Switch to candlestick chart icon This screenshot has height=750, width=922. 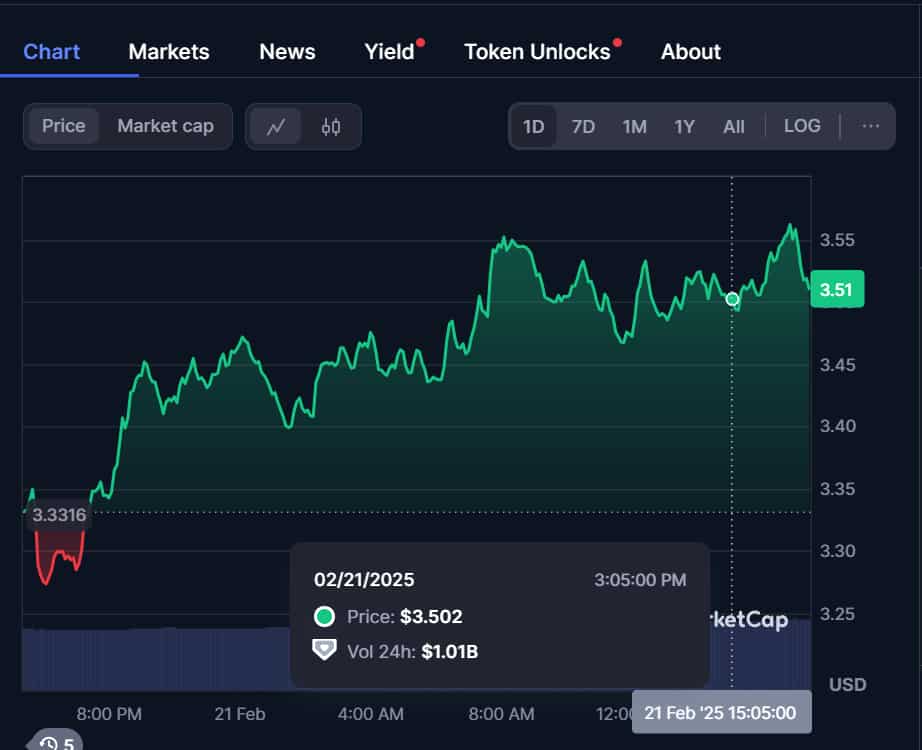(331, 126)
